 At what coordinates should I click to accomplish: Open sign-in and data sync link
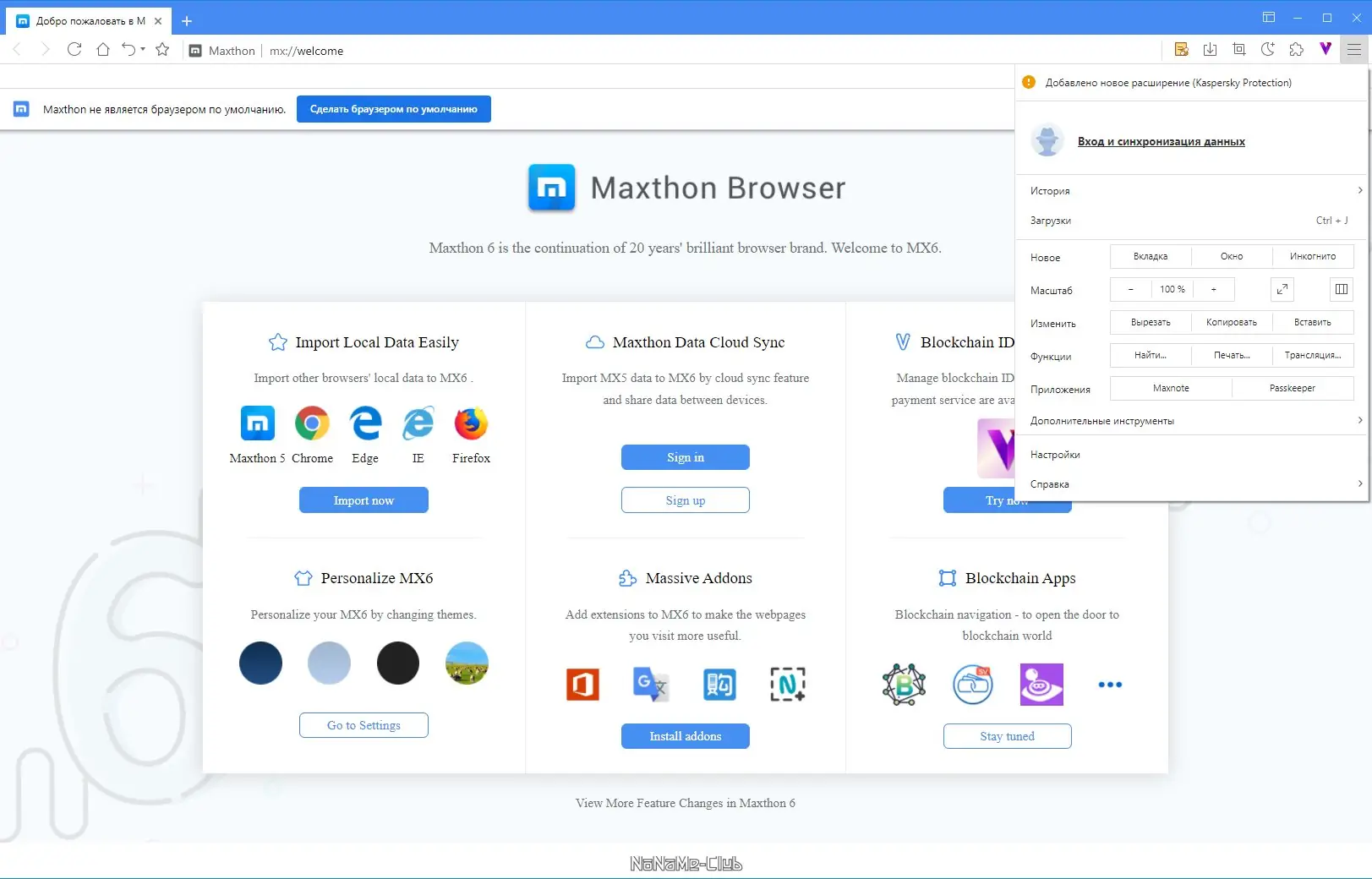coord(1161,142)
